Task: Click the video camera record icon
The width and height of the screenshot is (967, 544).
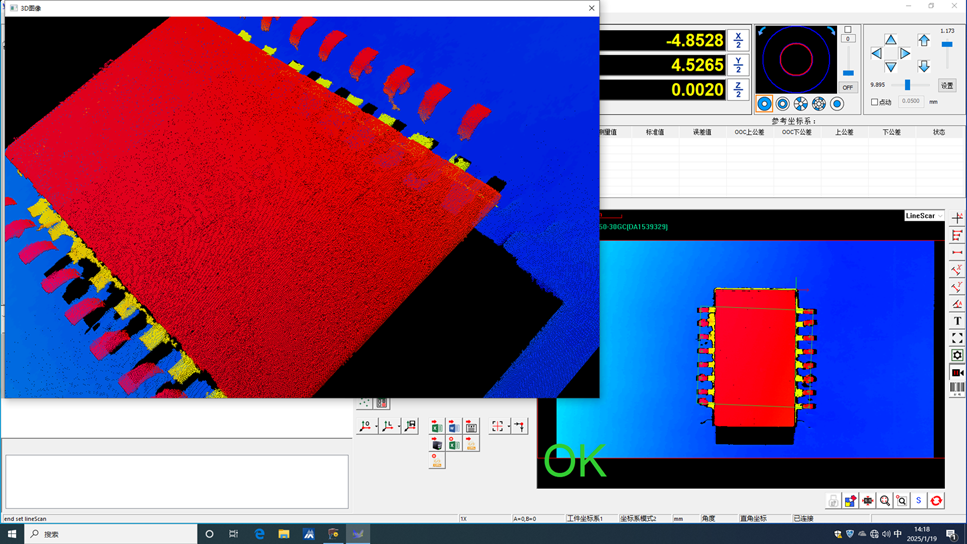Action: 957,372
